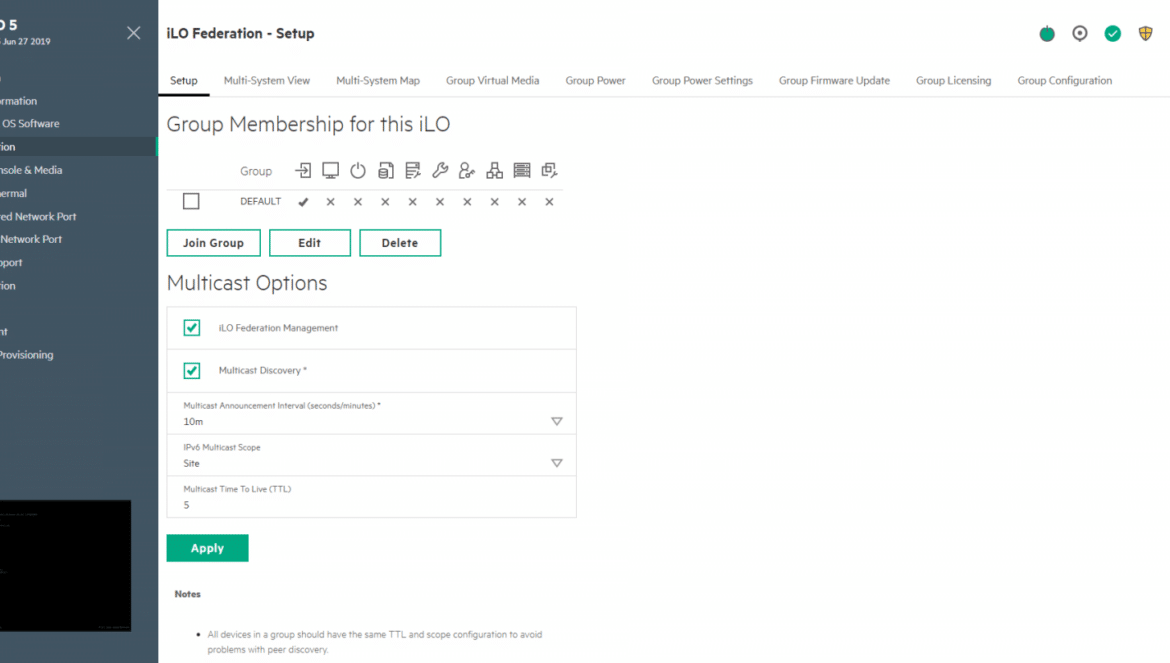Toggle the Multicast Discovery checkbox
1170x663 pixels.
(192, 371)
